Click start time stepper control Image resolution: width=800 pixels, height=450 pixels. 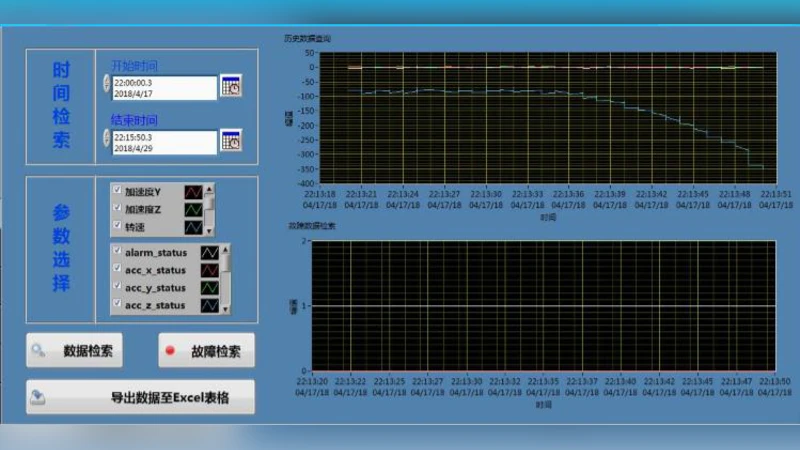click(x=107, y=83)
